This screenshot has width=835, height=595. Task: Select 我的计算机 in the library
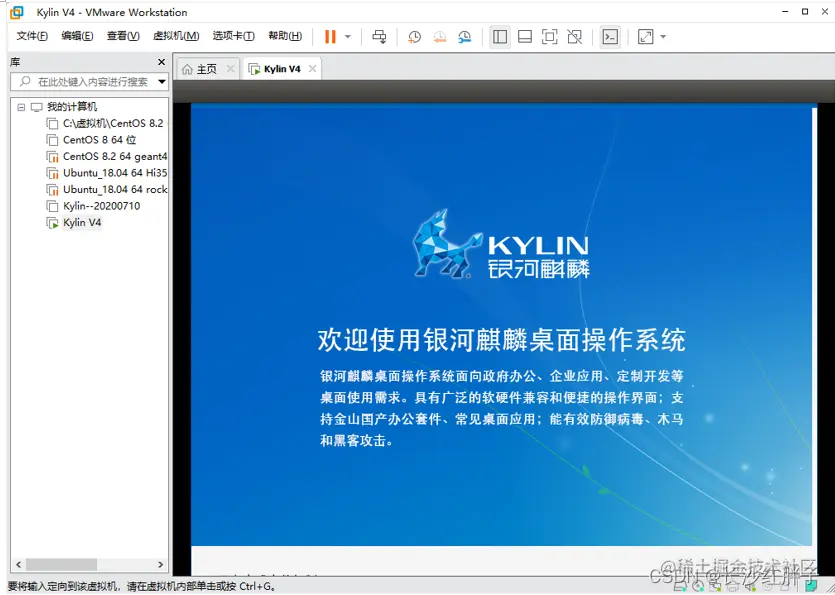[72, 107]
